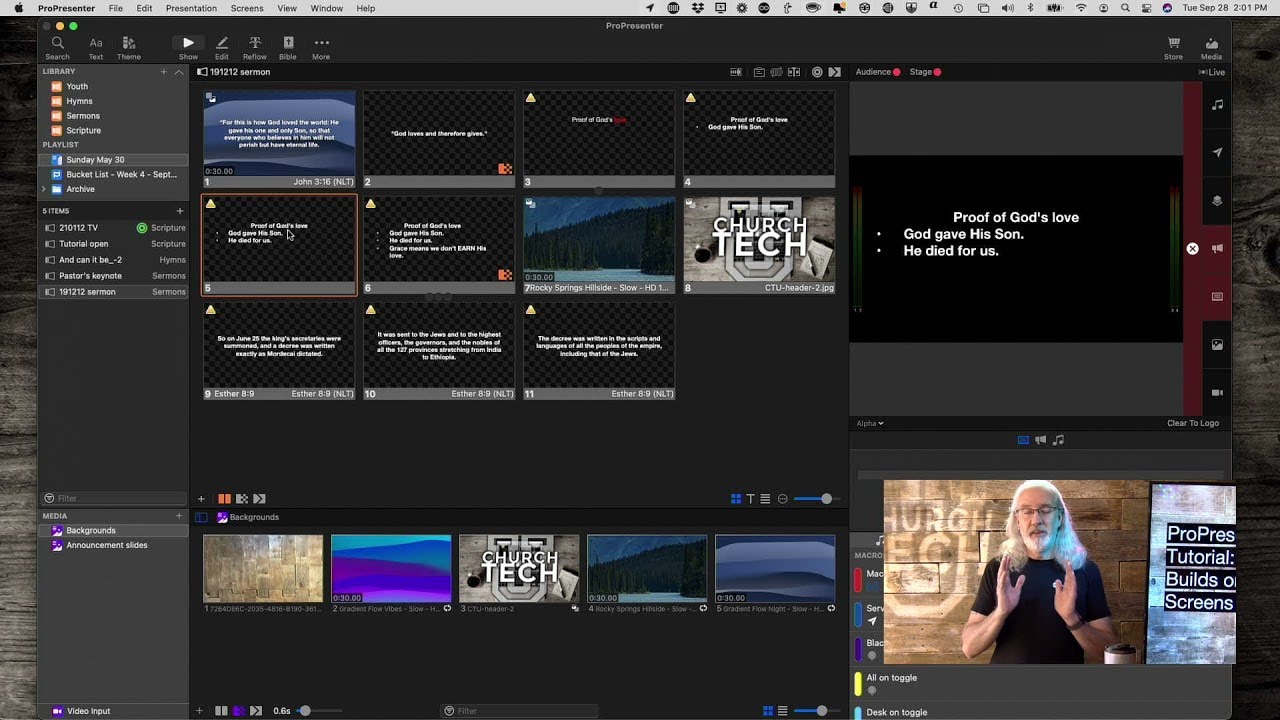Open the Bible panel
Image resolution: width=1280 pixels, height=720 pixels.
(x=288, y=48)
